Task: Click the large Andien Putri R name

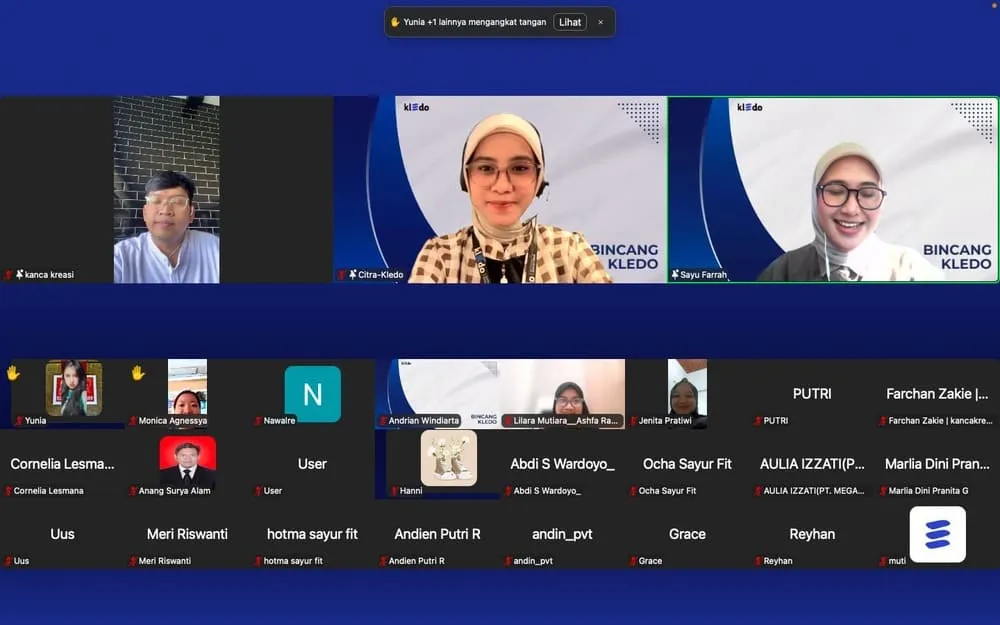Action: coord(437,534)
